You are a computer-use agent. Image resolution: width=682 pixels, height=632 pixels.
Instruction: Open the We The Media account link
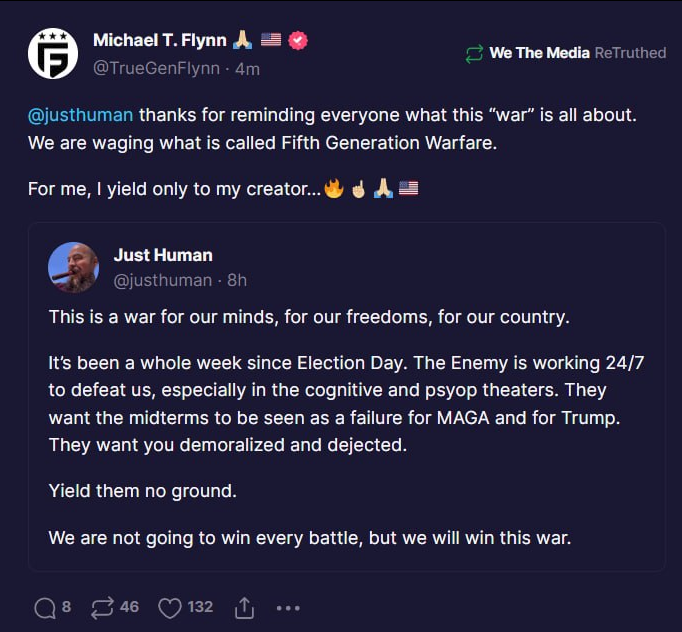pyautogui.click(x=539, y=53)
